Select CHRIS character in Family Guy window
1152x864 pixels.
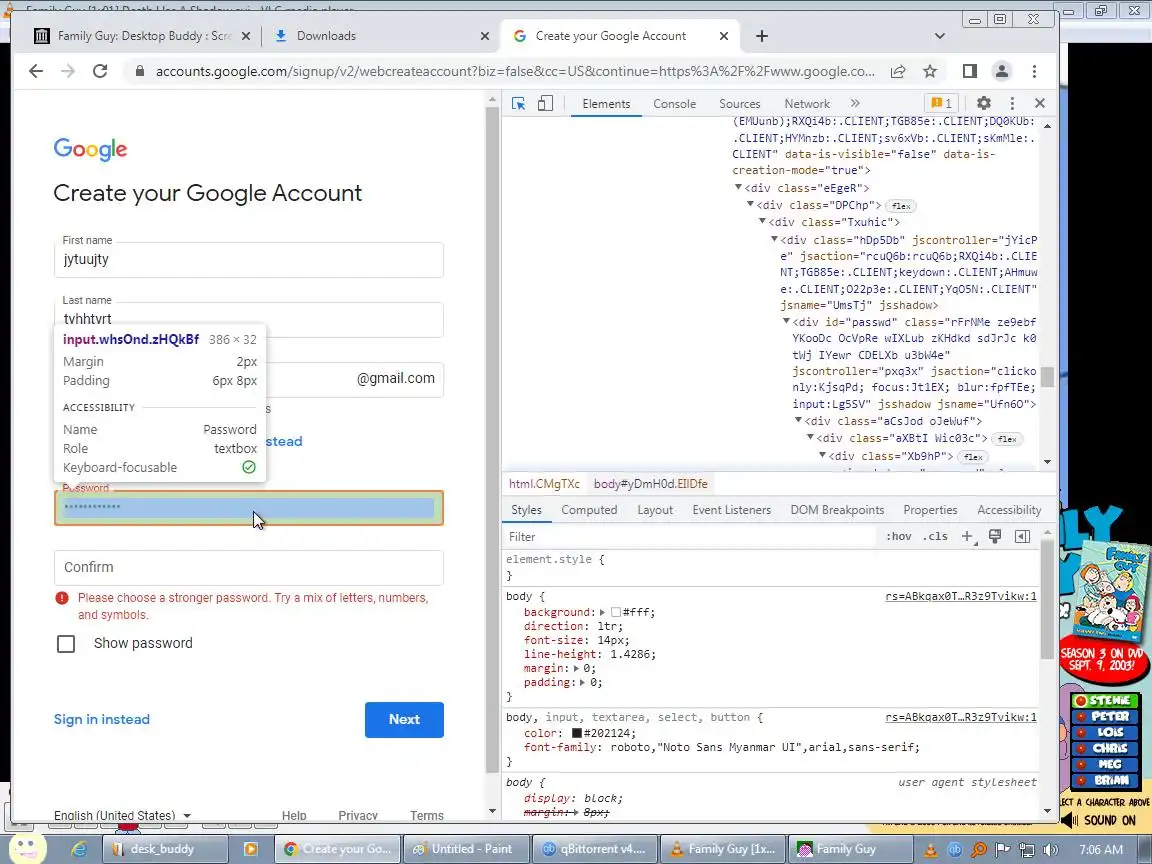pos(1105,749)
